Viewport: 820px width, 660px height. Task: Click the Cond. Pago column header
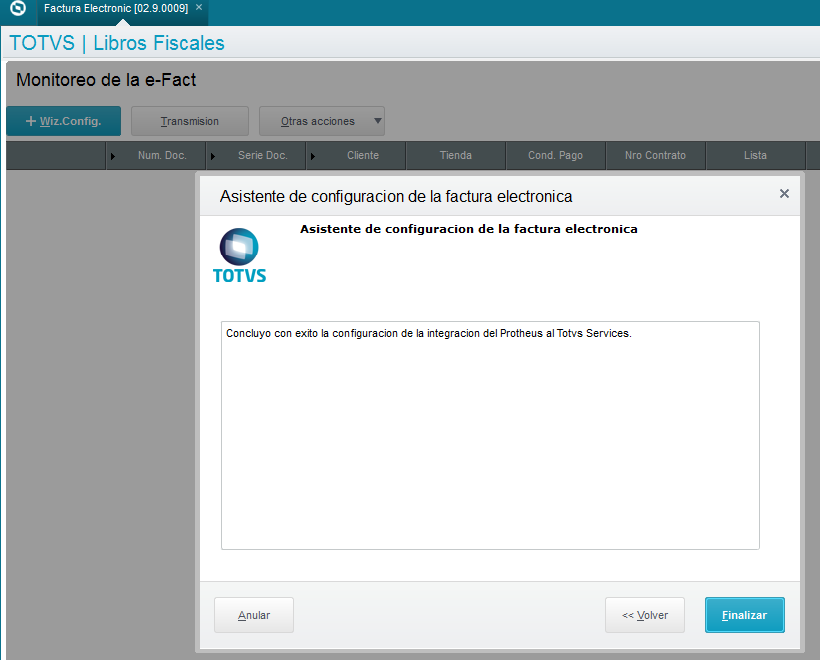coord(555,155)
